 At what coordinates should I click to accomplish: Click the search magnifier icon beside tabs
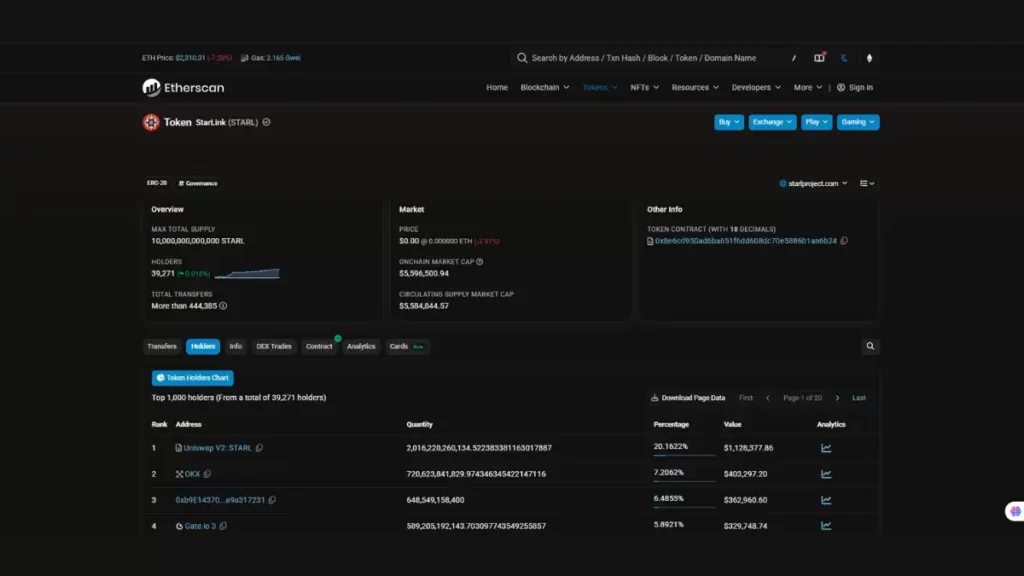tap(870, 346)
